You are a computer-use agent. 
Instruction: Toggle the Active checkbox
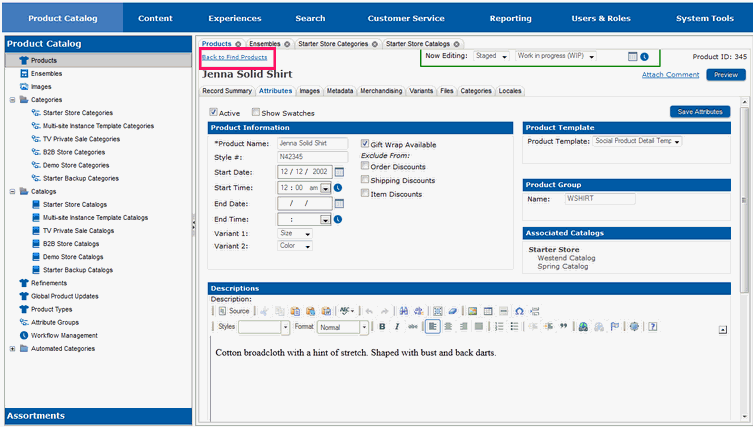click(x=213, y=112)
